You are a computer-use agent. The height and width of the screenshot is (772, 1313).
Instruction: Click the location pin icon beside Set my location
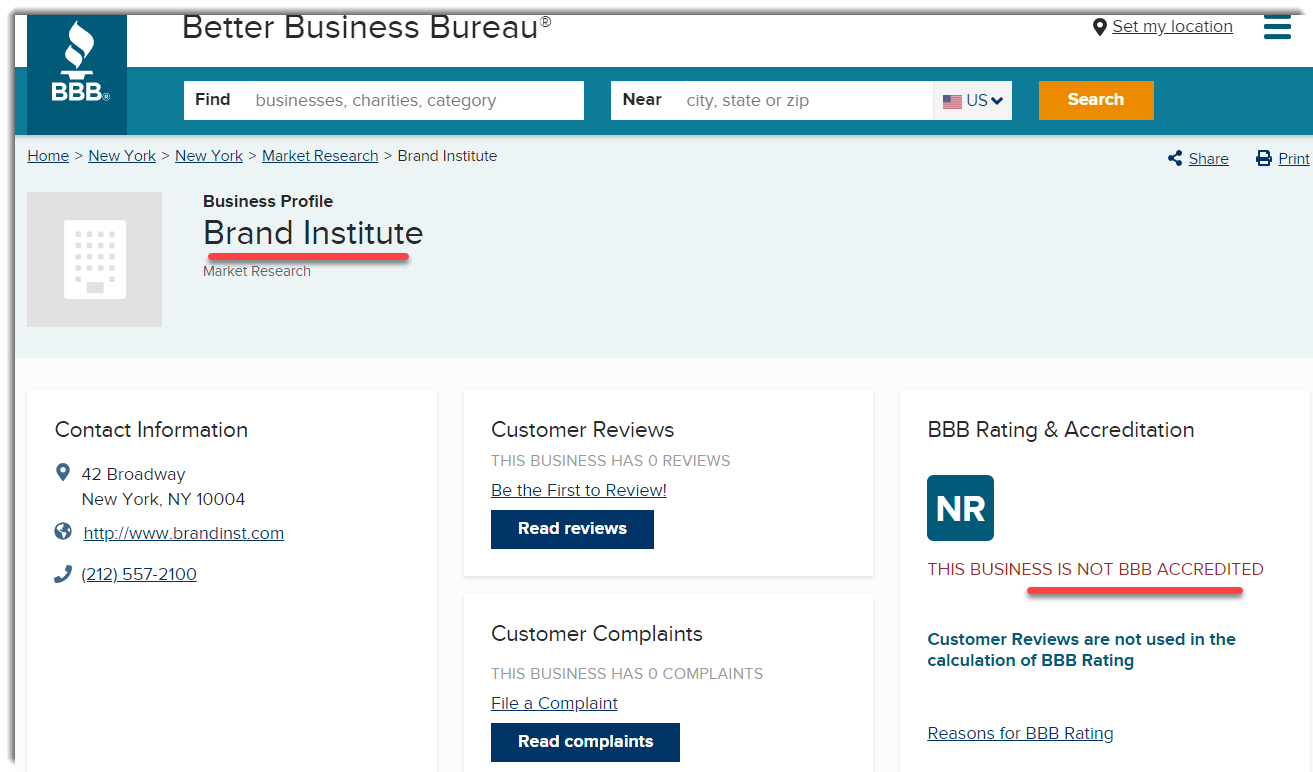tap(1100, 27)
